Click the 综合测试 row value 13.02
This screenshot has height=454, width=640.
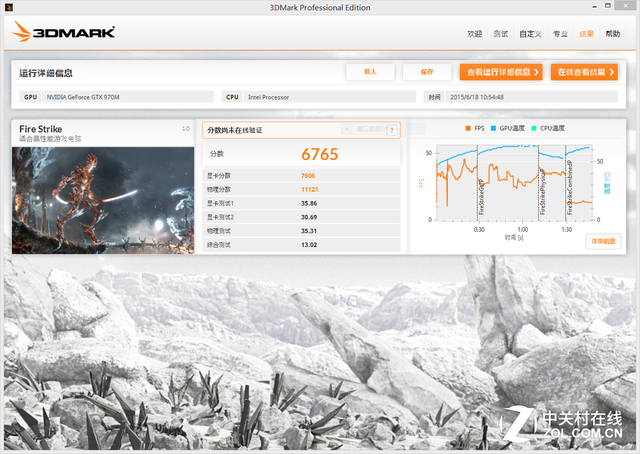309,245
